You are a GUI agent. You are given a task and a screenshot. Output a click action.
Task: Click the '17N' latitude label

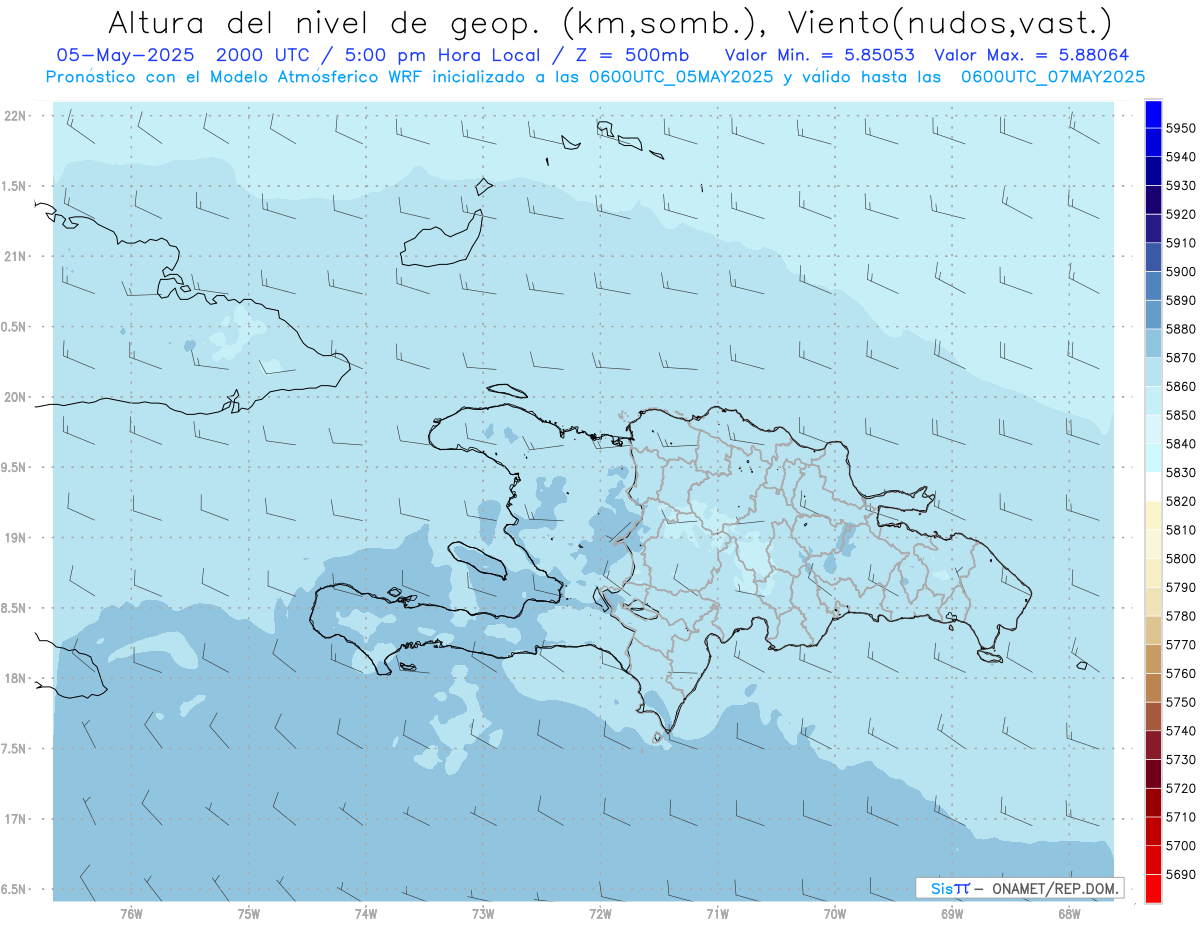(x=15, y=819)
